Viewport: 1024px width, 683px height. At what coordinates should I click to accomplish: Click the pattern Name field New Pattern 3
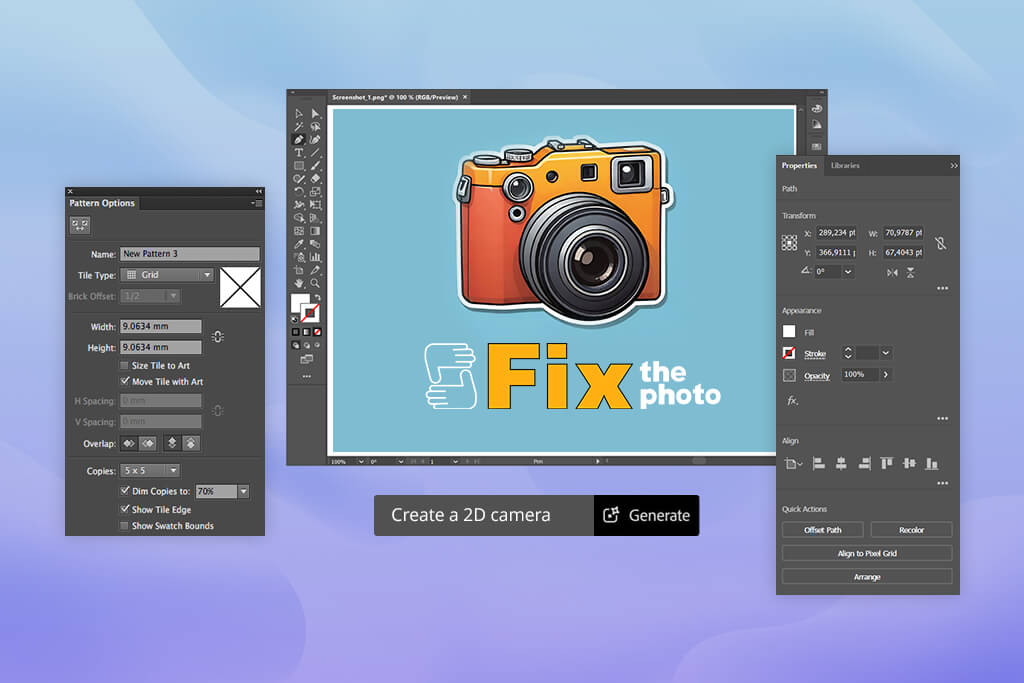(x=189, y=253)
